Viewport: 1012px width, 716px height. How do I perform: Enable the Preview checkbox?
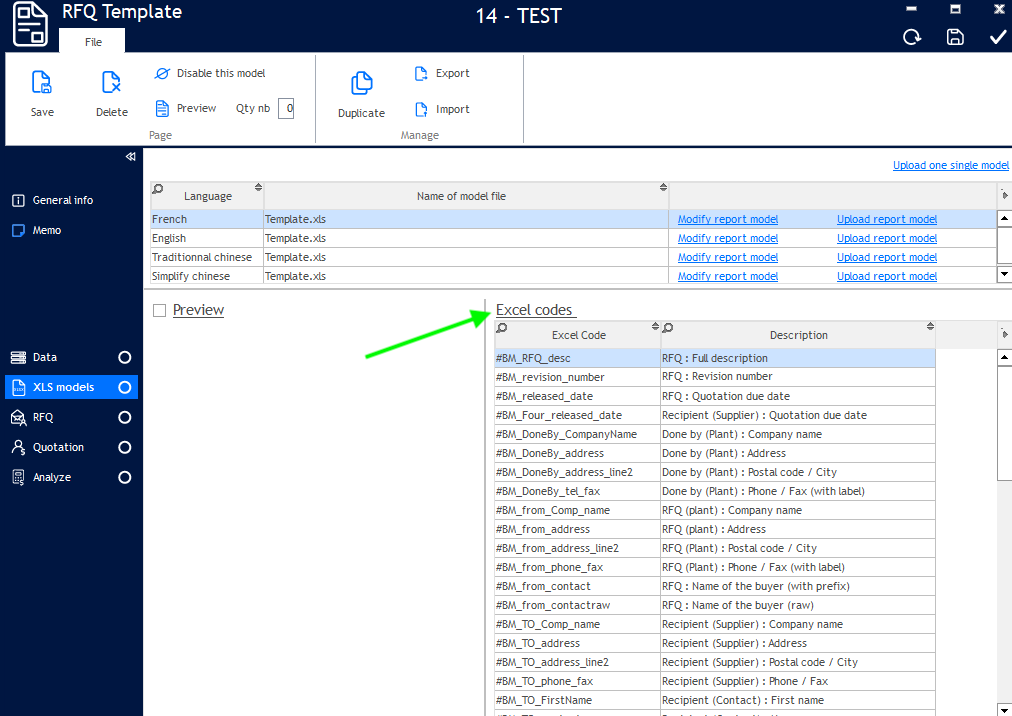click(x=159, y=311)
